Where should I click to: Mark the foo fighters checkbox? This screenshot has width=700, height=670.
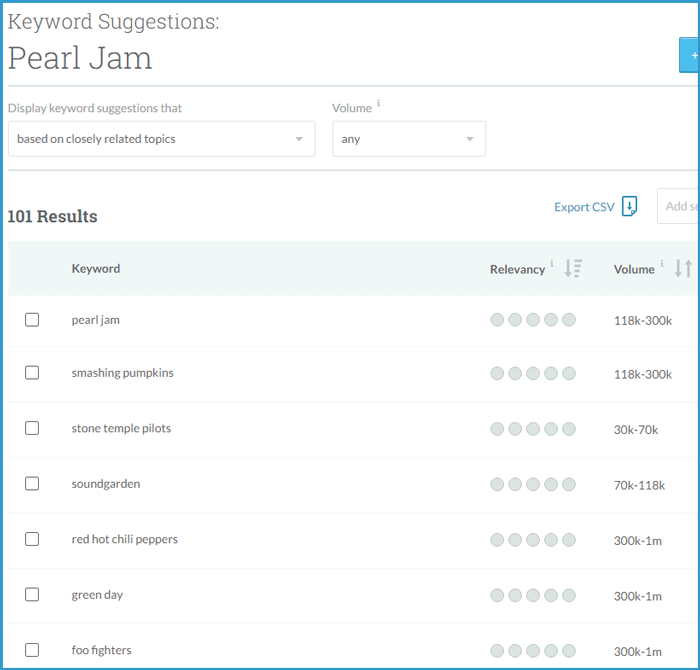32,650
